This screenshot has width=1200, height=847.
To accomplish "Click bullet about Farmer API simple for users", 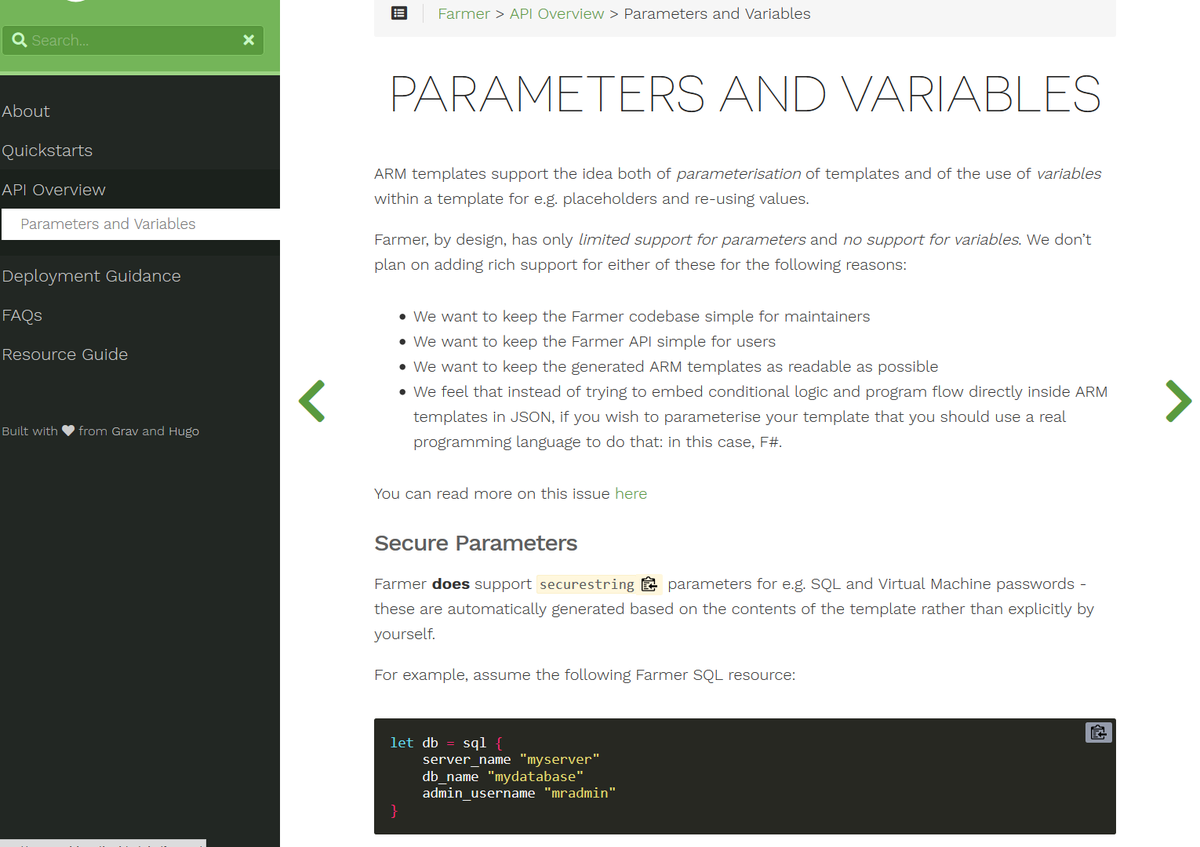I will point(594,341).
